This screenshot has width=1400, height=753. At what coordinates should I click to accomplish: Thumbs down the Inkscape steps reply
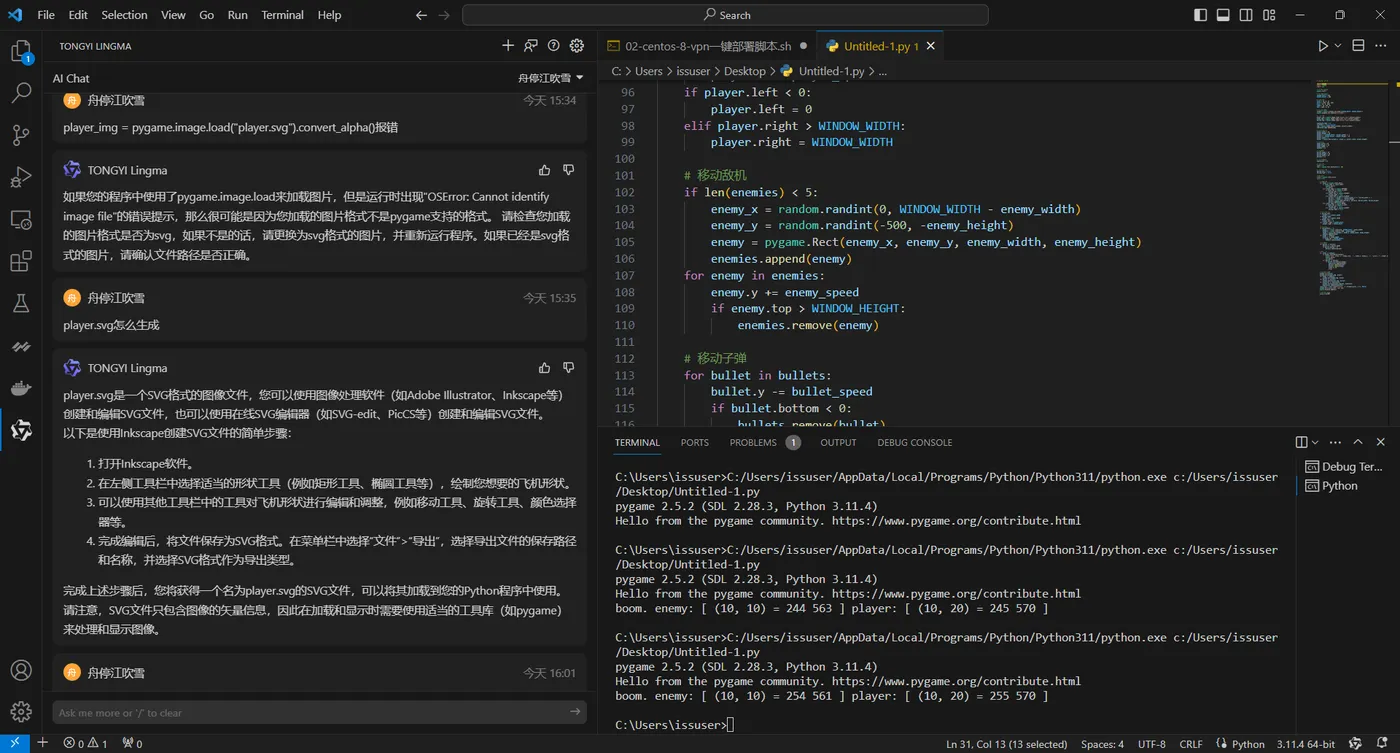point(568,368)
